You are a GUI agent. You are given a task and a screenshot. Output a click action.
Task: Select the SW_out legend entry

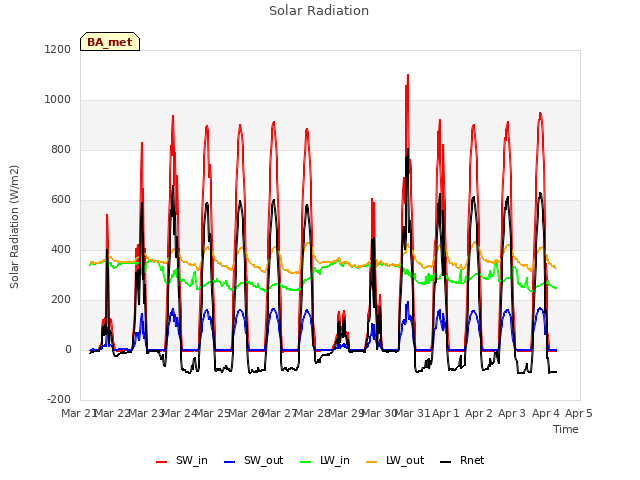(253, 460)
